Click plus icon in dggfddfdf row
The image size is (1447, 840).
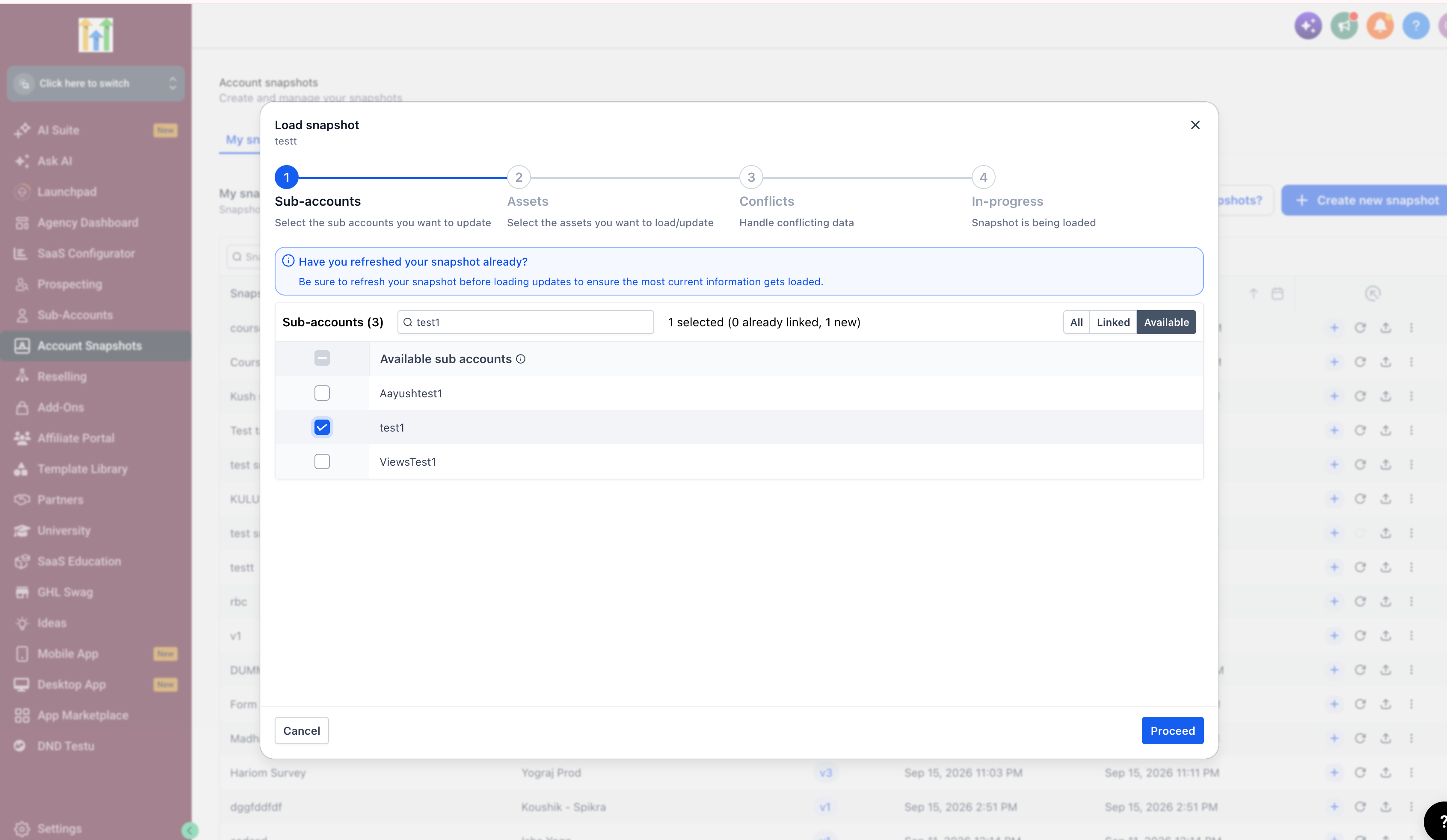[x=1334, y=807]
